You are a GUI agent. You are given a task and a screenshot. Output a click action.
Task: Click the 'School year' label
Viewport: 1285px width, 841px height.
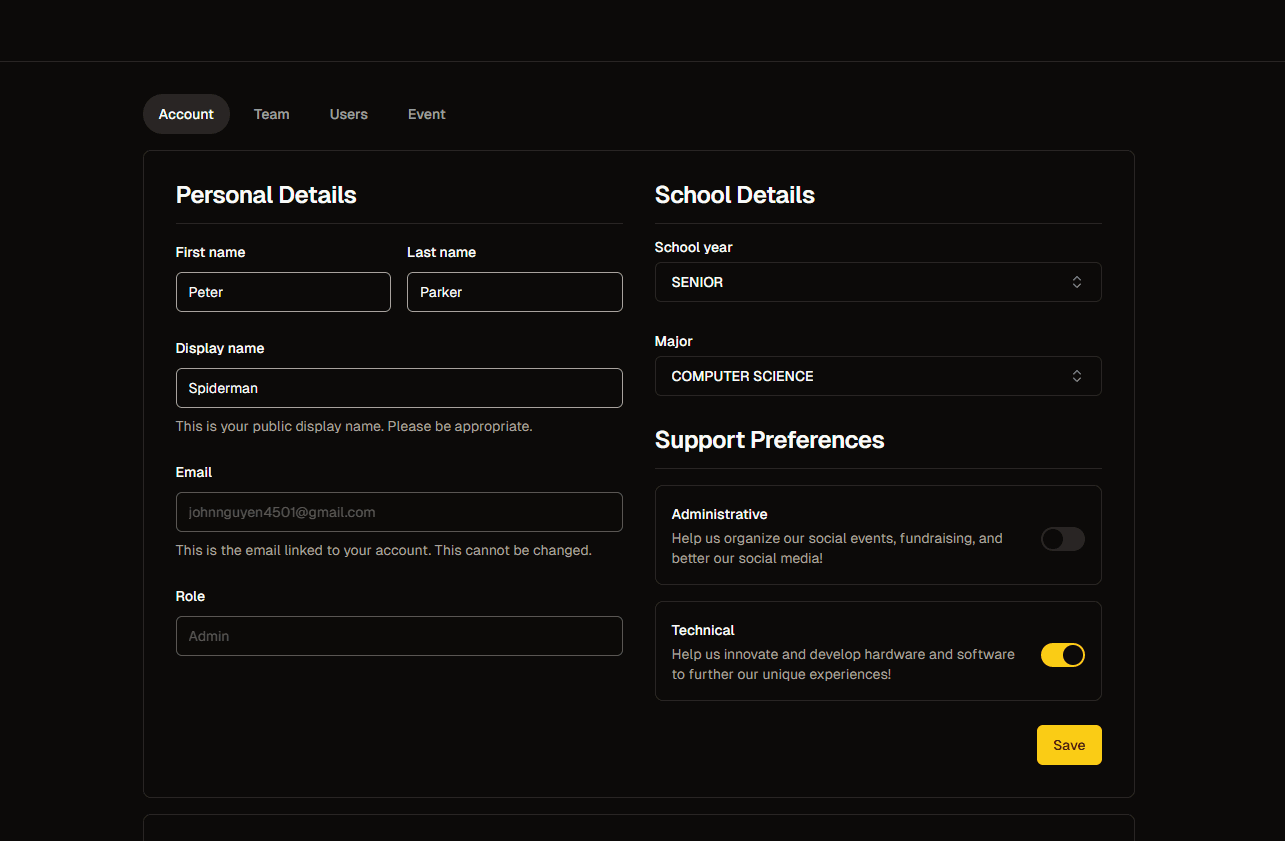pyautogui.click(x=694, y=247)
